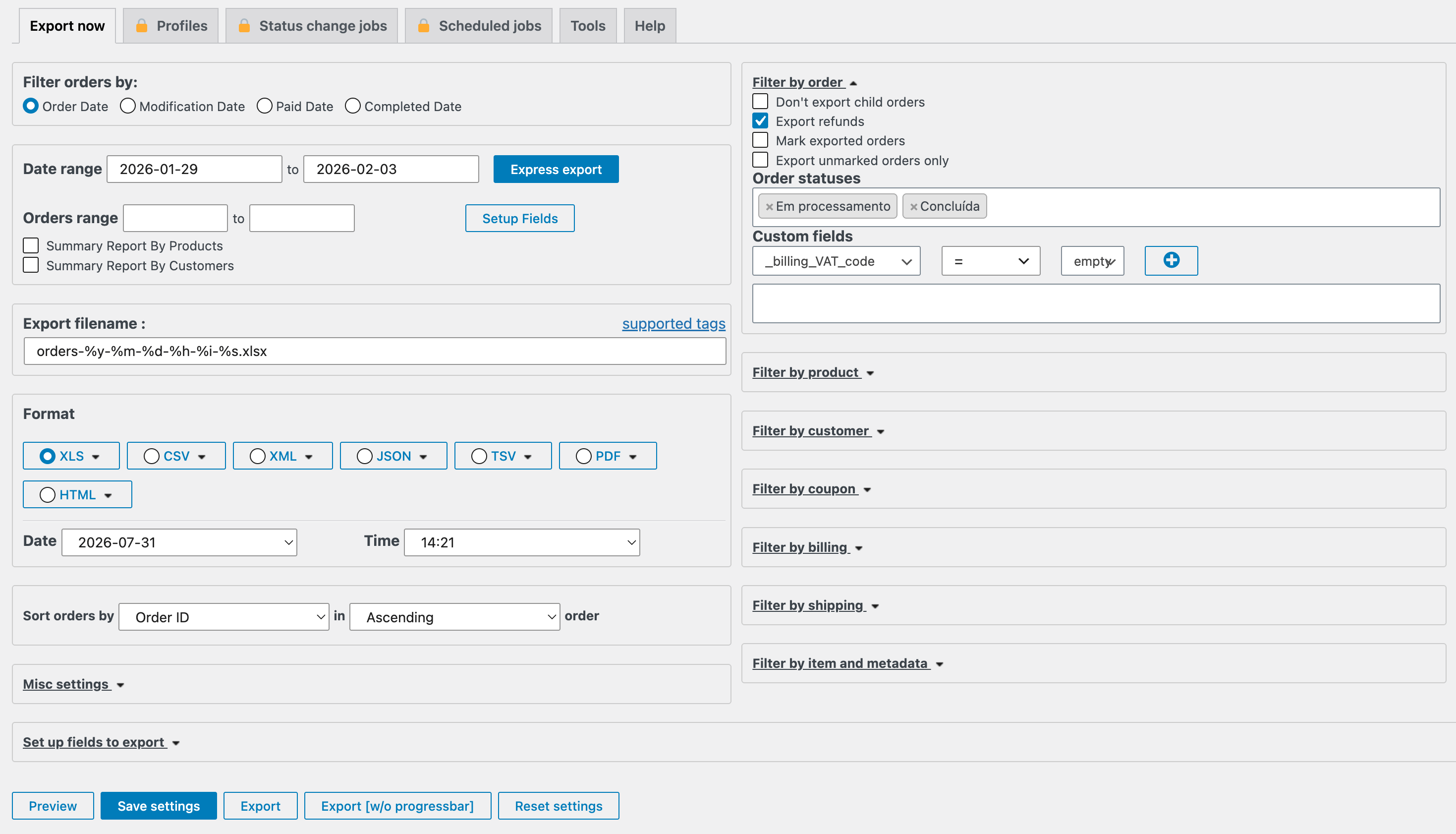Select Modification Date radio button

(128, 106)
